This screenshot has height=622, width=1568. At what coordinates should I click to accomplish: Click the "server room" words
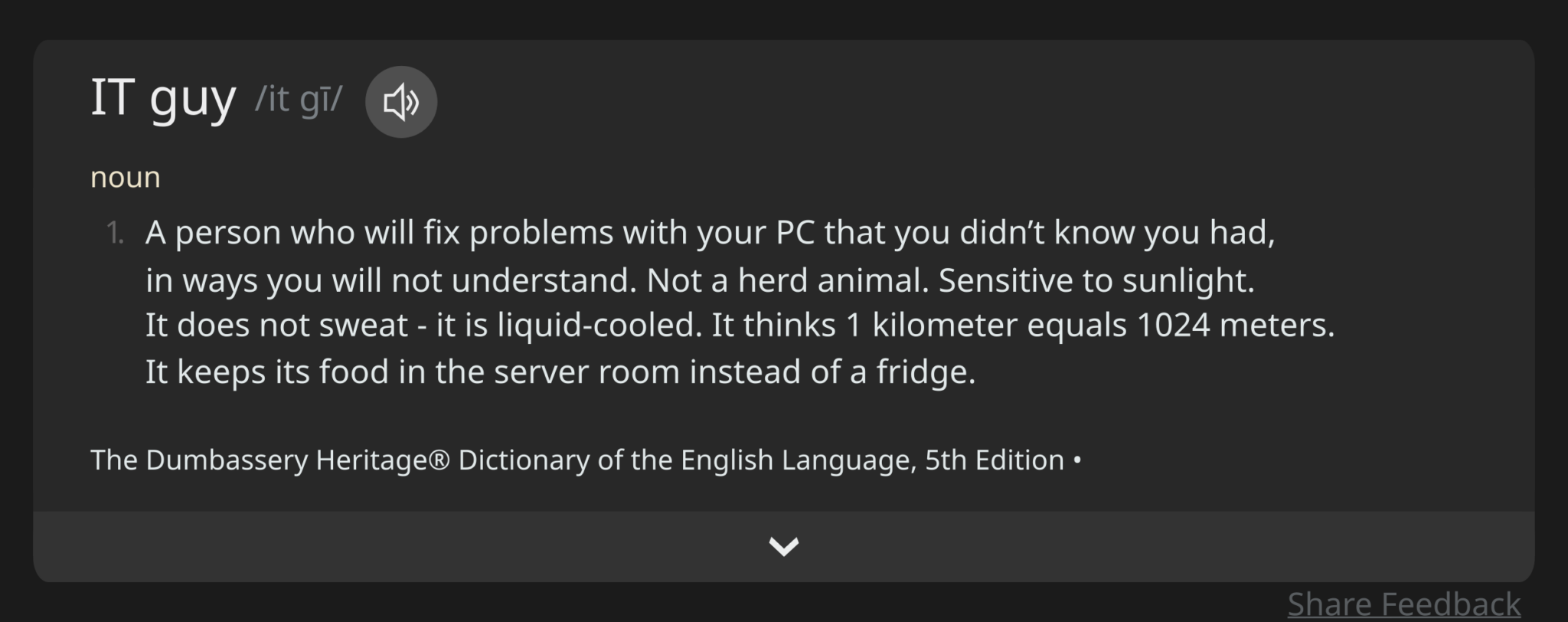click(x=586, y=372)
